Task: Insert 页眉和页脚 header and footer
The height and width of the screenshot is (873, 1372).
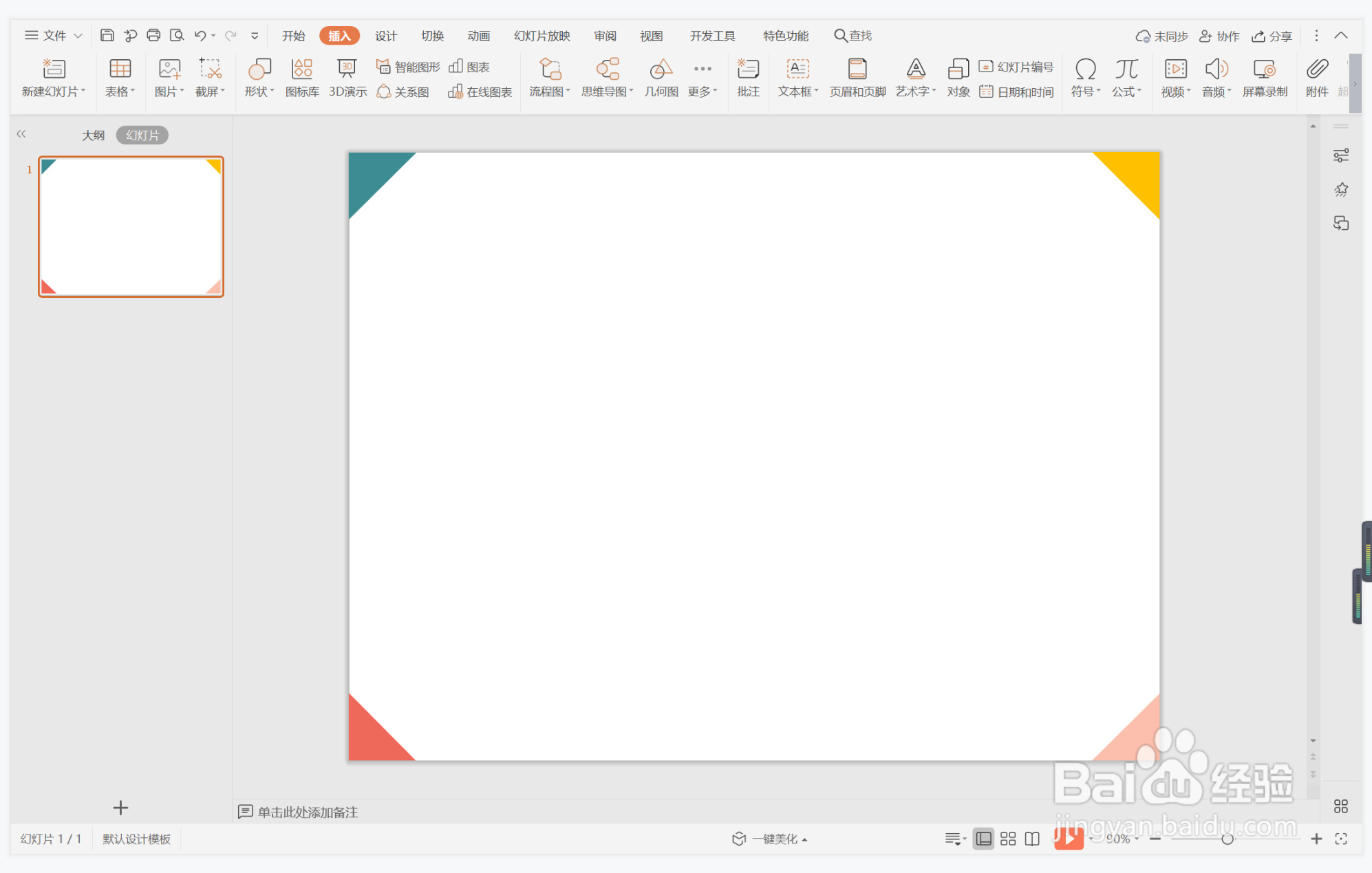Action: click(x=857, y=78)
